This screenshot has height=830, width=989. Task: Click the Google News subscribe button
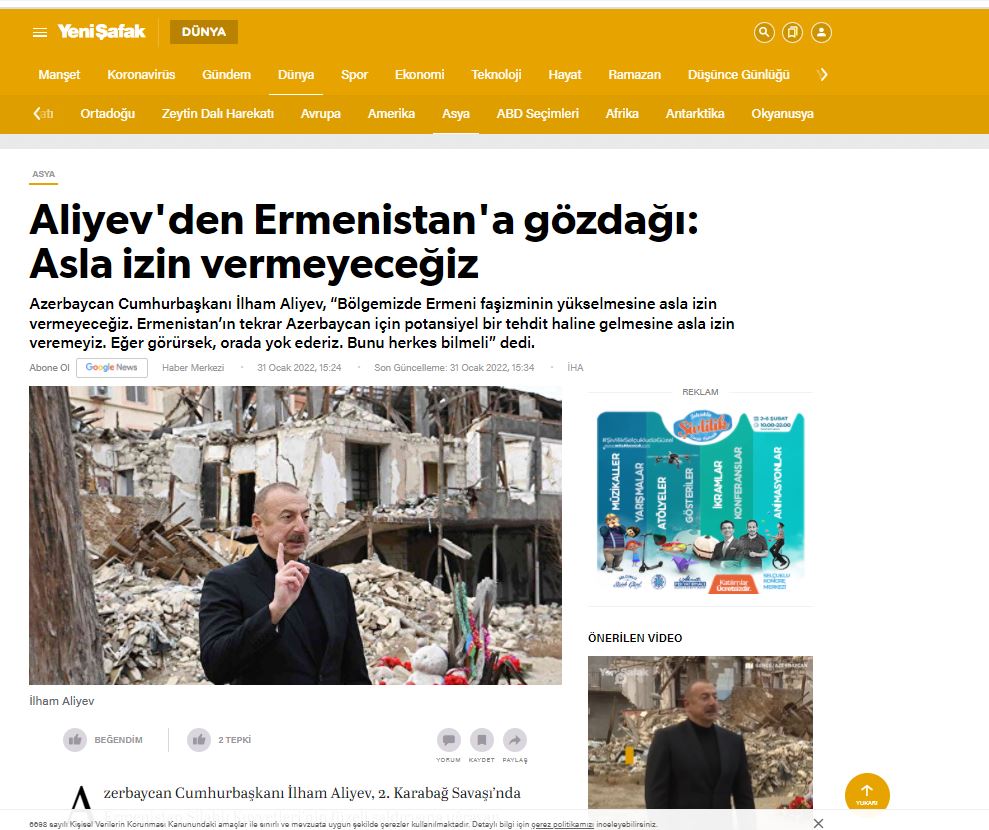(112, 368)
